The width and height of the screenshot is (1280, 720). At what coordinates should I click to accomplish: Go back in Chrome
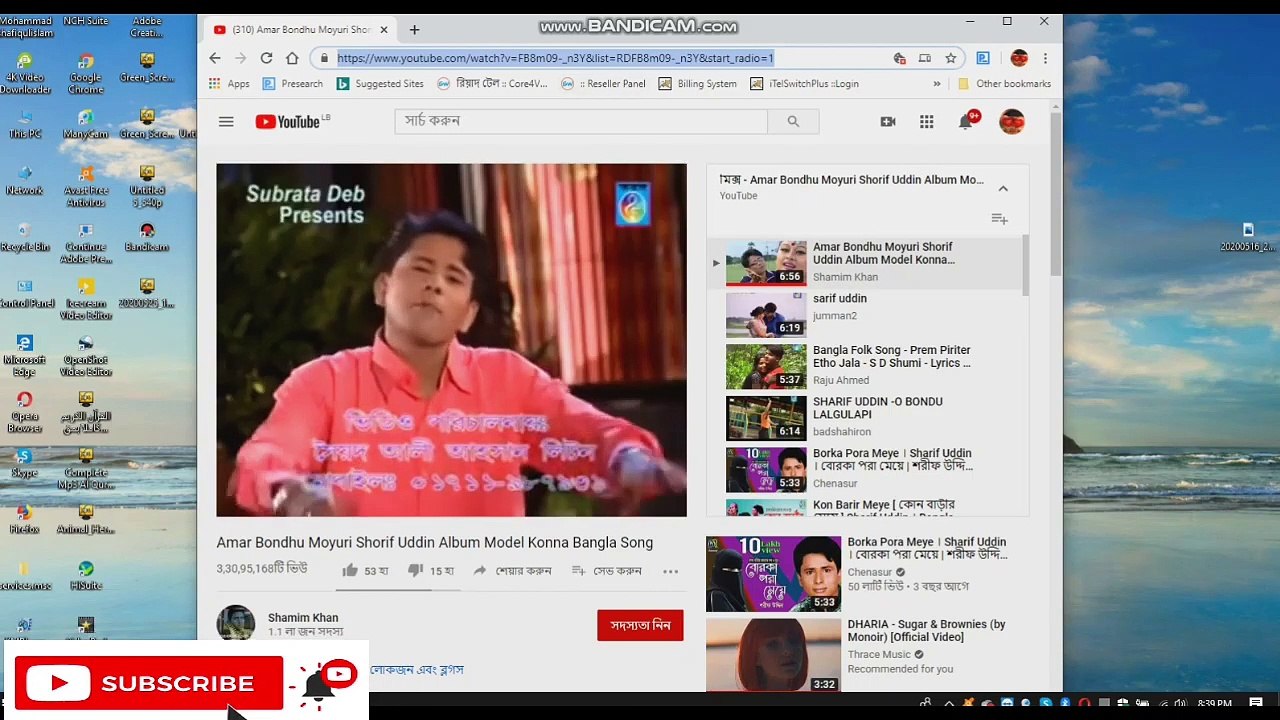(x=215, y=58)
